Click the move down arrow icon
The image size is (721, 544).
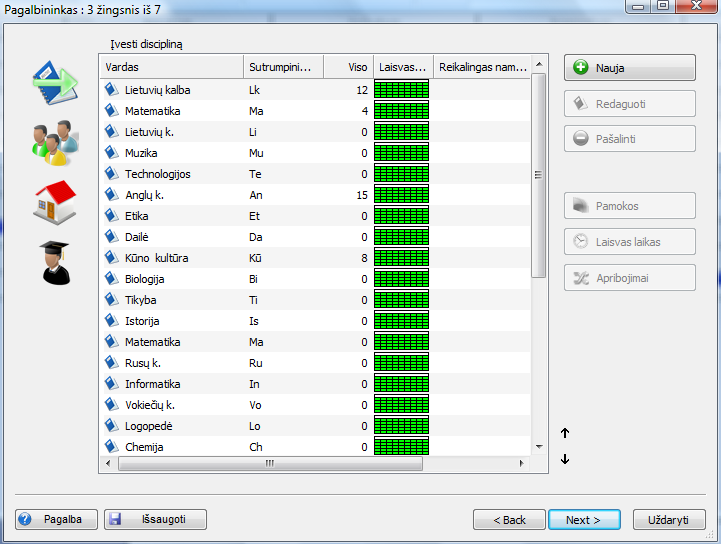(x=565, y=459)
